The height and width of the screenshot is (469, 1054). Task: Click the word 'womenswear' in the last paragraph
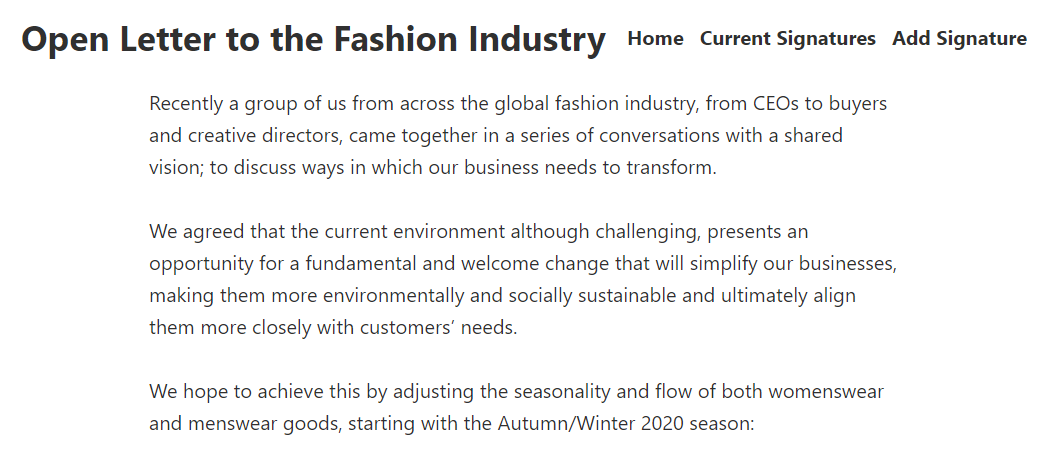coord(826,392)
